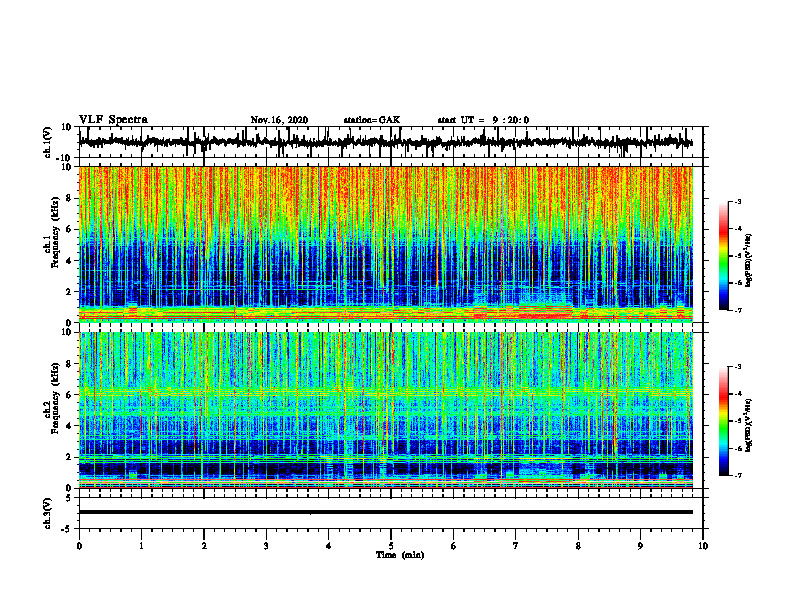Click the '4' kHz tick of ch.2 frequency axis
792x612 pixels.
coord(69,426)
